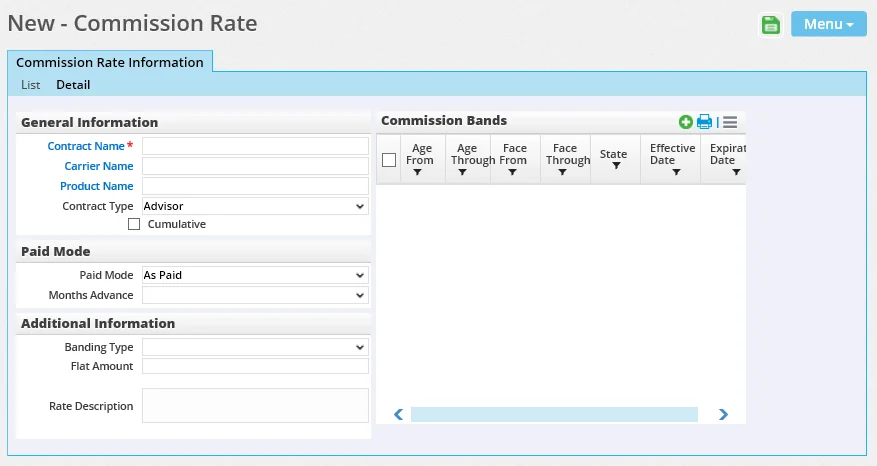Viewport: 877px width, 466px height.
Task: Sort by the Age Through column header
Action: (x=473, y=154)
